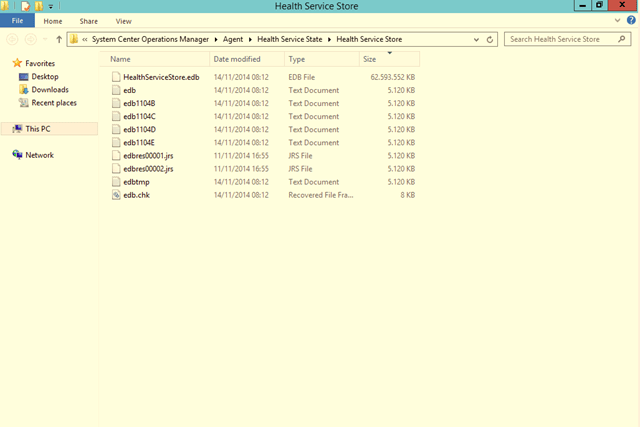Click the HealthServiceStore.edb file icon
Image resolution: width=640 pixels, height=427 pixels.
pyautogui.click(x=116, y=77)
